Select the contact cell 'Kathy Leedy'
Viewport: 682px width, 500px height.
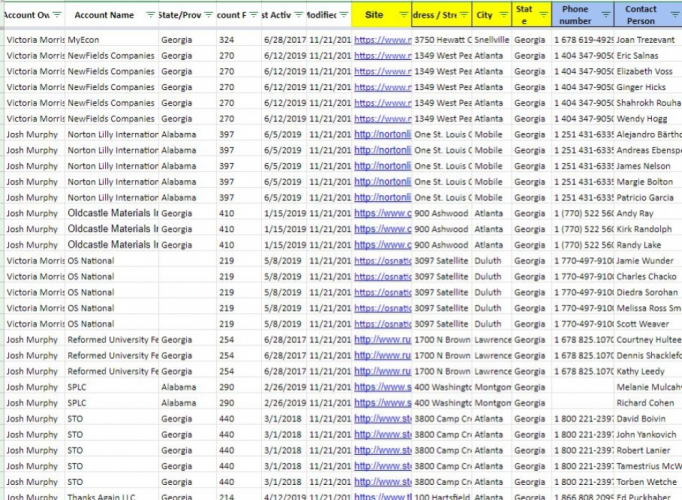tap(648, 371)
